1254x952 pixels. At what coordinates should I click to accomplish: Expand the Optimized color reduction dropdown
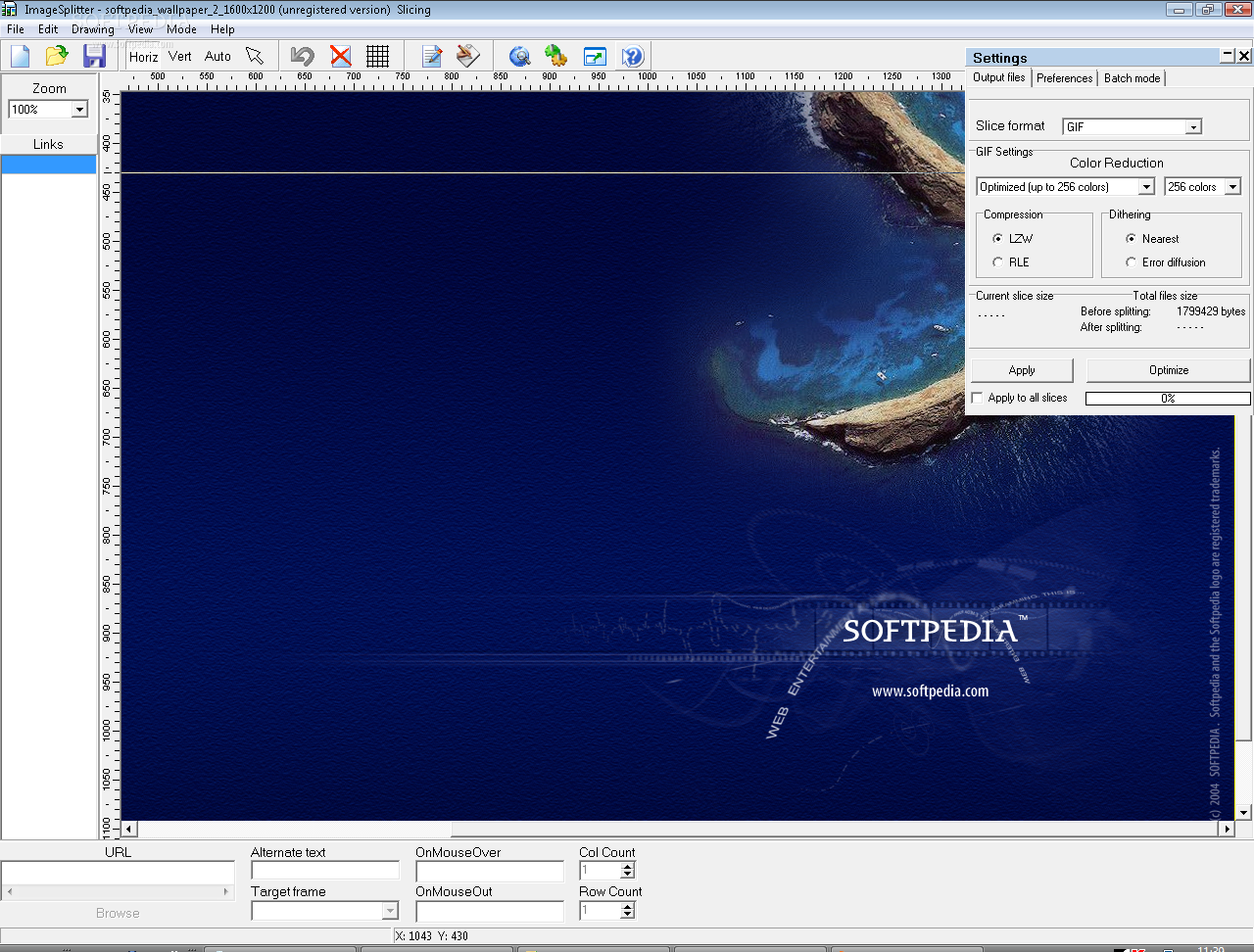coord(1146,187)
